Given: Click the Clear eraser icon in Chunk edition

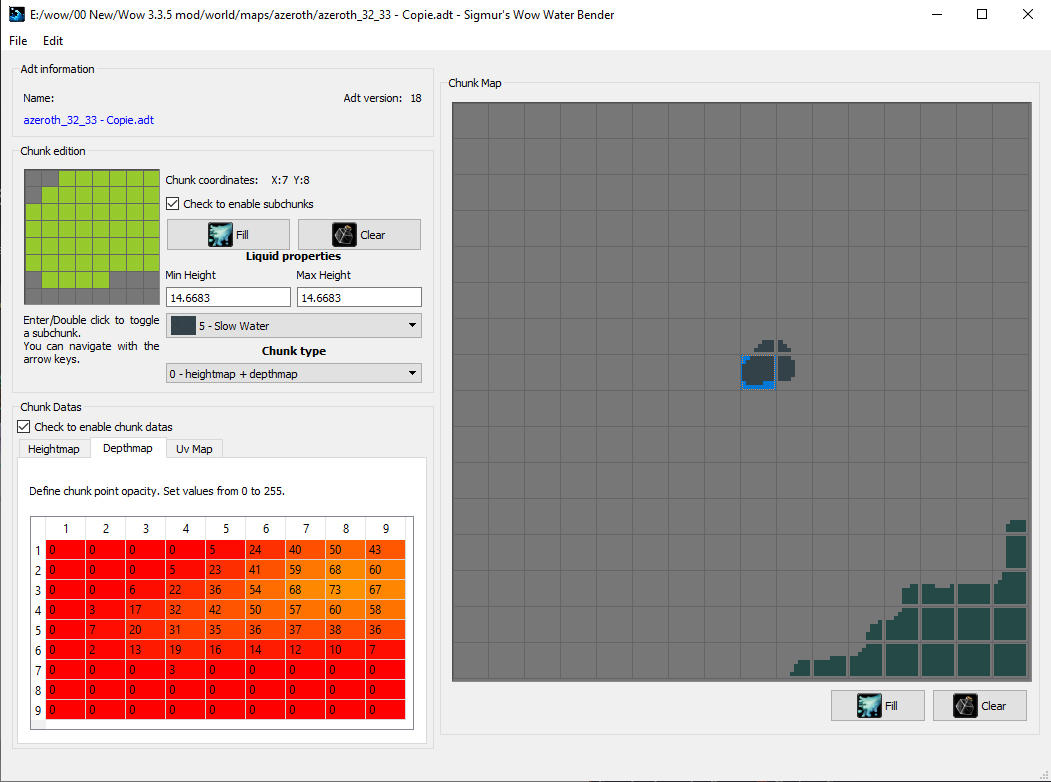Looking at the screenshot, I should pos(344,234).
